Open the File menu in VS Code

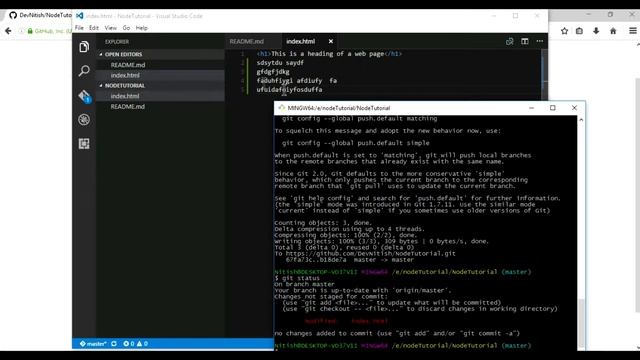(79, 28)
